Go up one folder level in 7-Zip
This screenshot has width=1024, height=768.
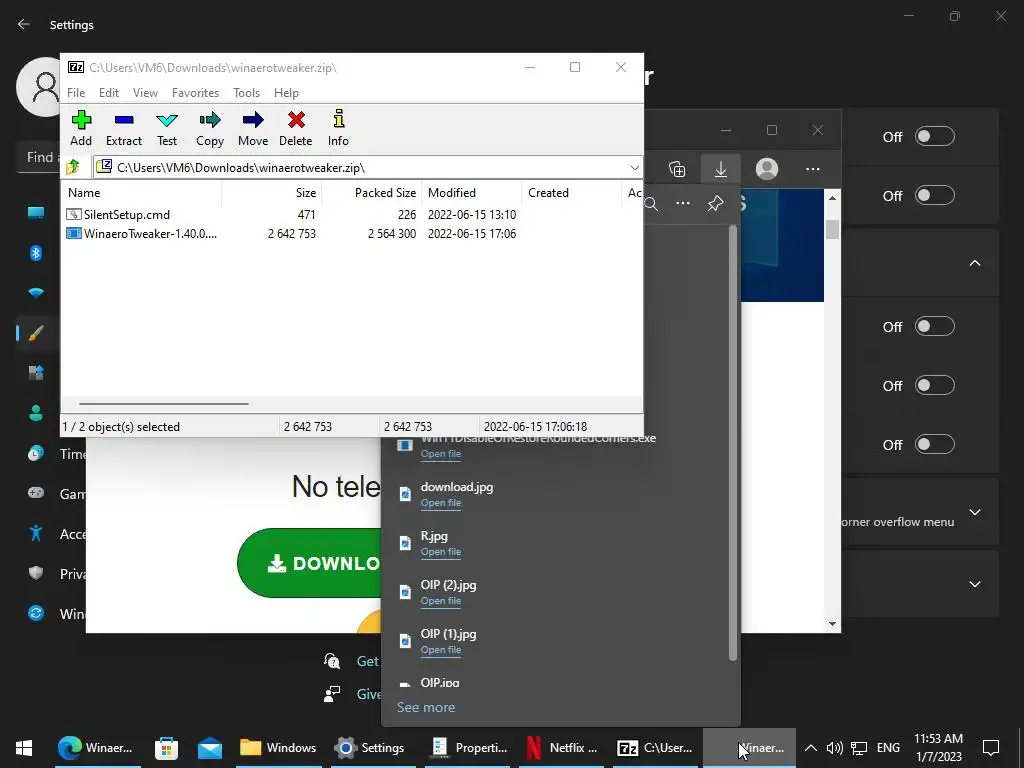click(73, 167)
